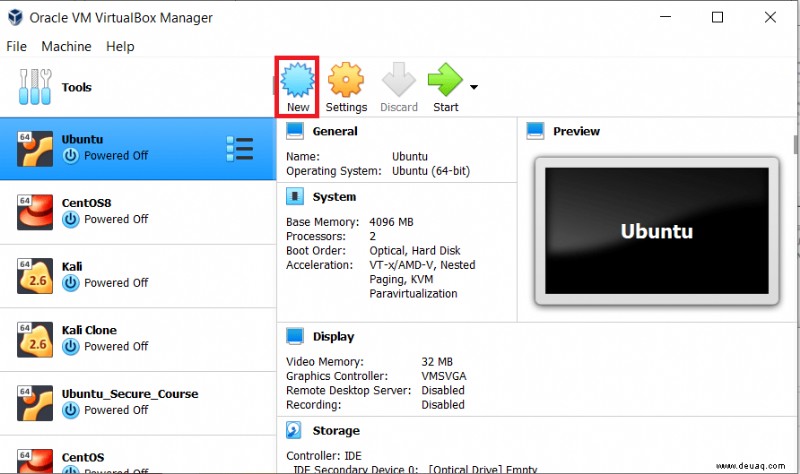Image resolution: width=800 pixels, height=474 pixels.
Task: Click the Ubuntu Powered Off status icon
Action: coord(70,156)
